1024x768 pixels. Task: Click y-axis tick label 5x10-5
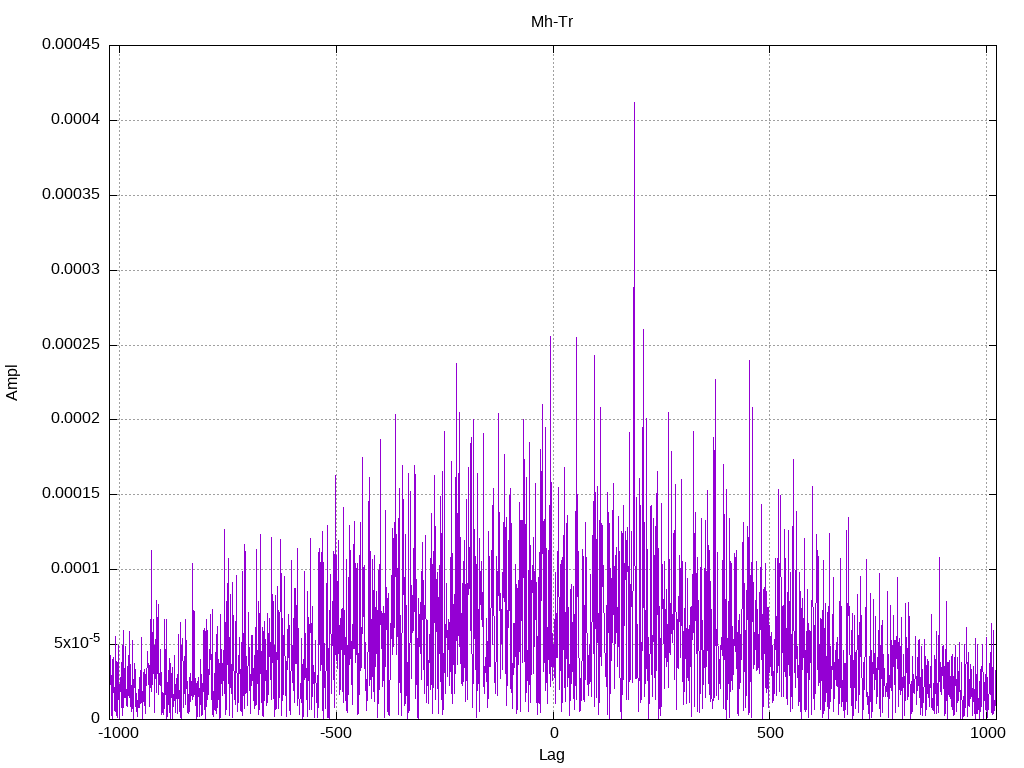click(x=77, y=641)
